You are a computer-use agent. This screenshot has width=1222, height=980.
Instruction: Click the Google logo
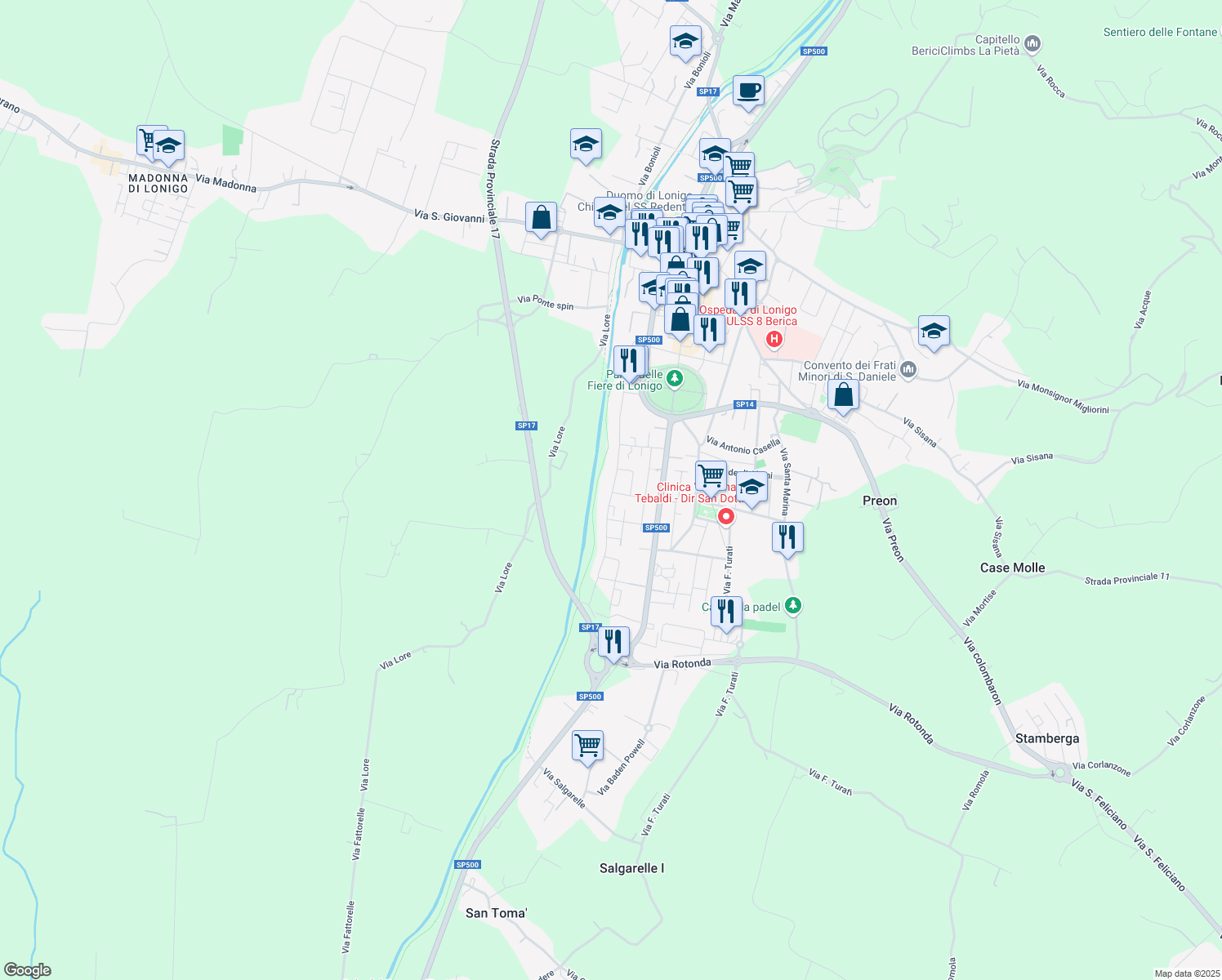tap(27, 970)
